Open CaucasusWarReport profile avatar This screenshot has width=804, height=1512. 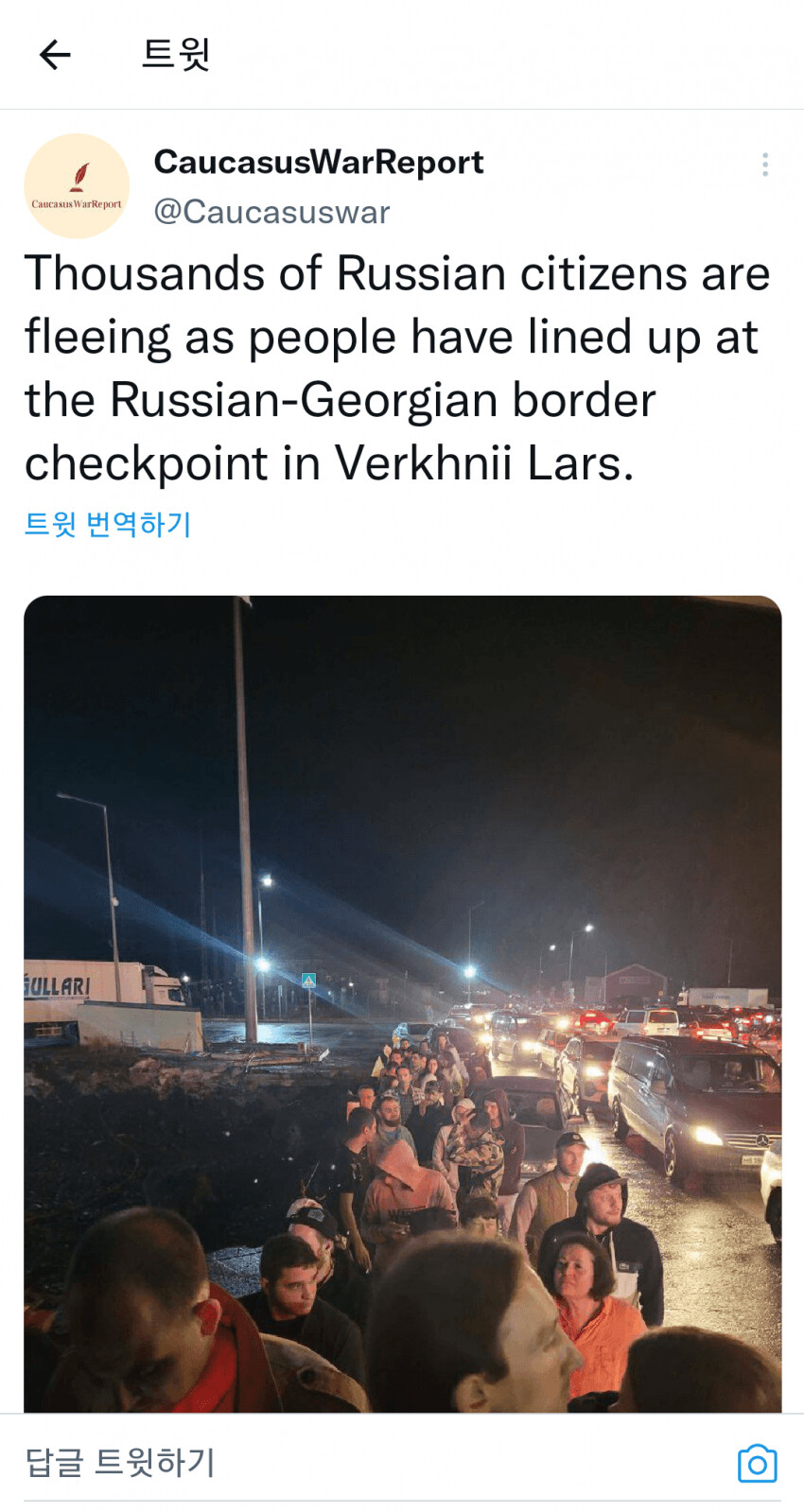77,186
